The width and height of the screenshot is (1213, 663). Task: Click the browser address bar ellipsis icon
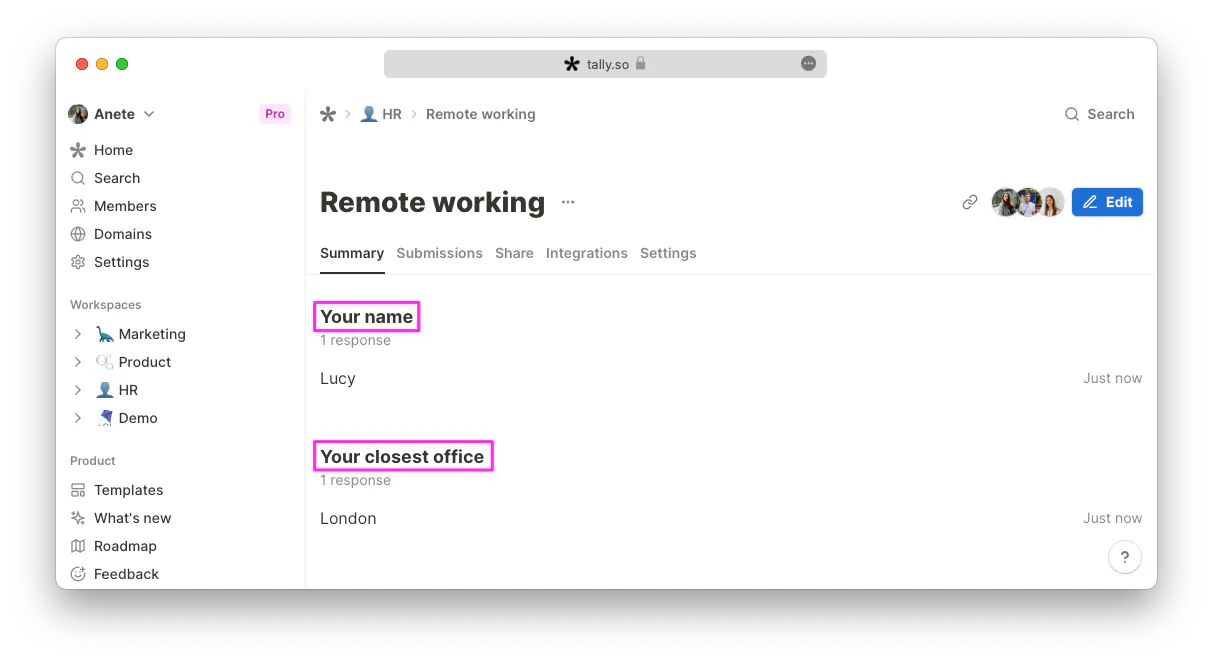coord(808,64)
